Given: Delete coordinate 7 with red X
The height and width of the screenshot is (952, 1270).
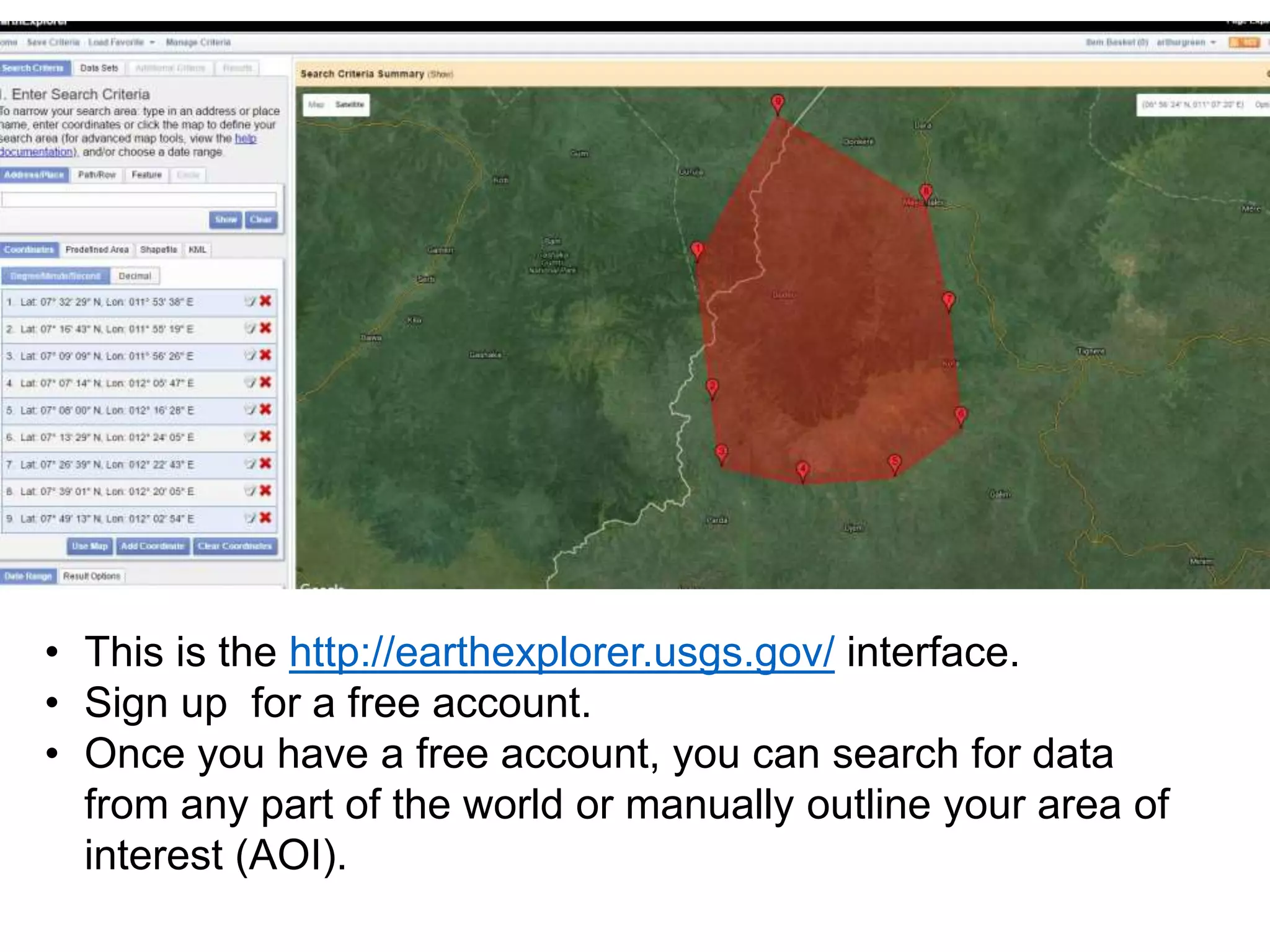Looking at the screenshot, I should pos(265,464).
